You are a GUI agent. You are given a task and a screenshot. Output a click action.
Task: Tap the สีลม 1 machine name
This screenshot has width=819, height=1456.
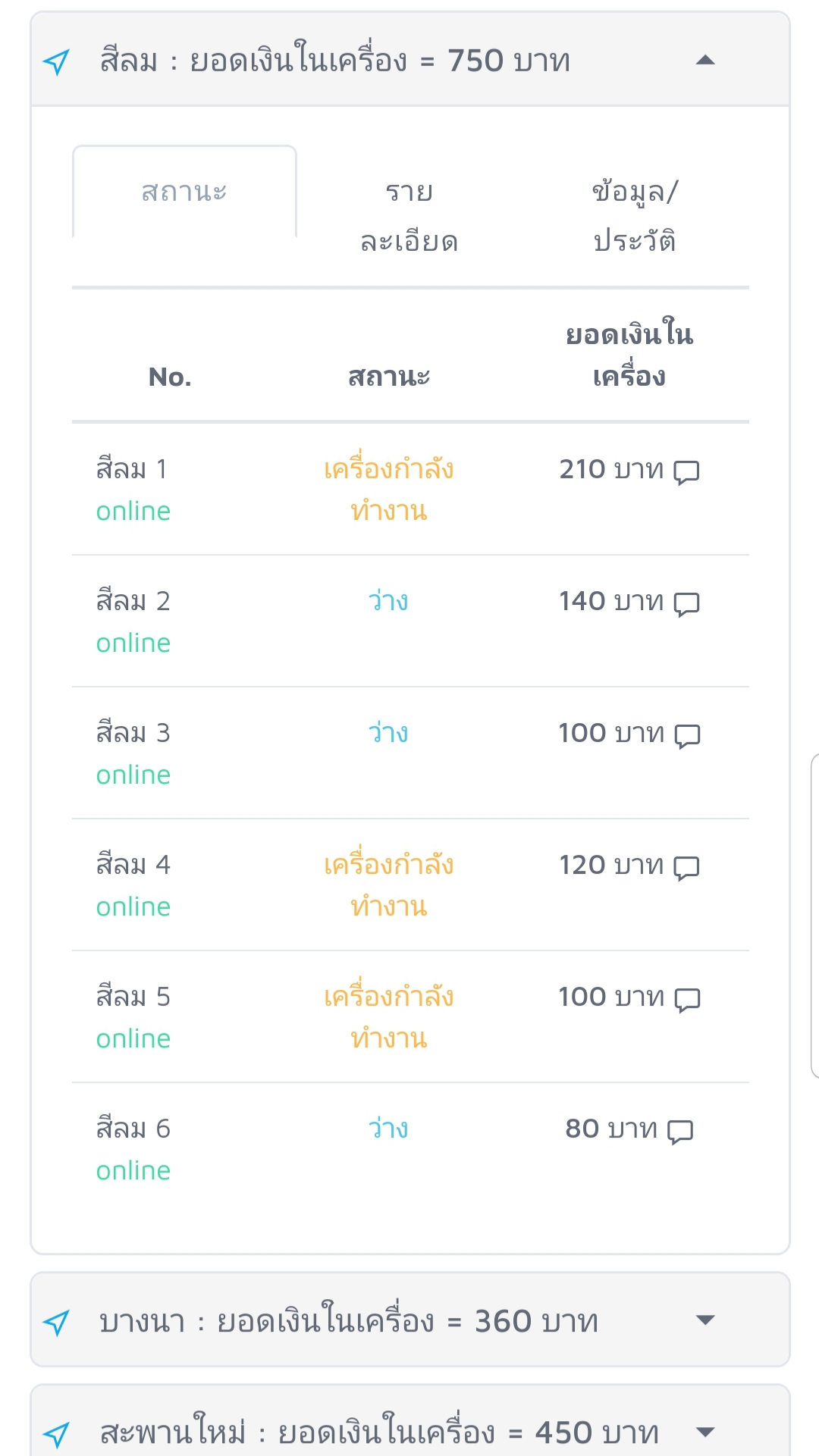click(x=132, y=469)
